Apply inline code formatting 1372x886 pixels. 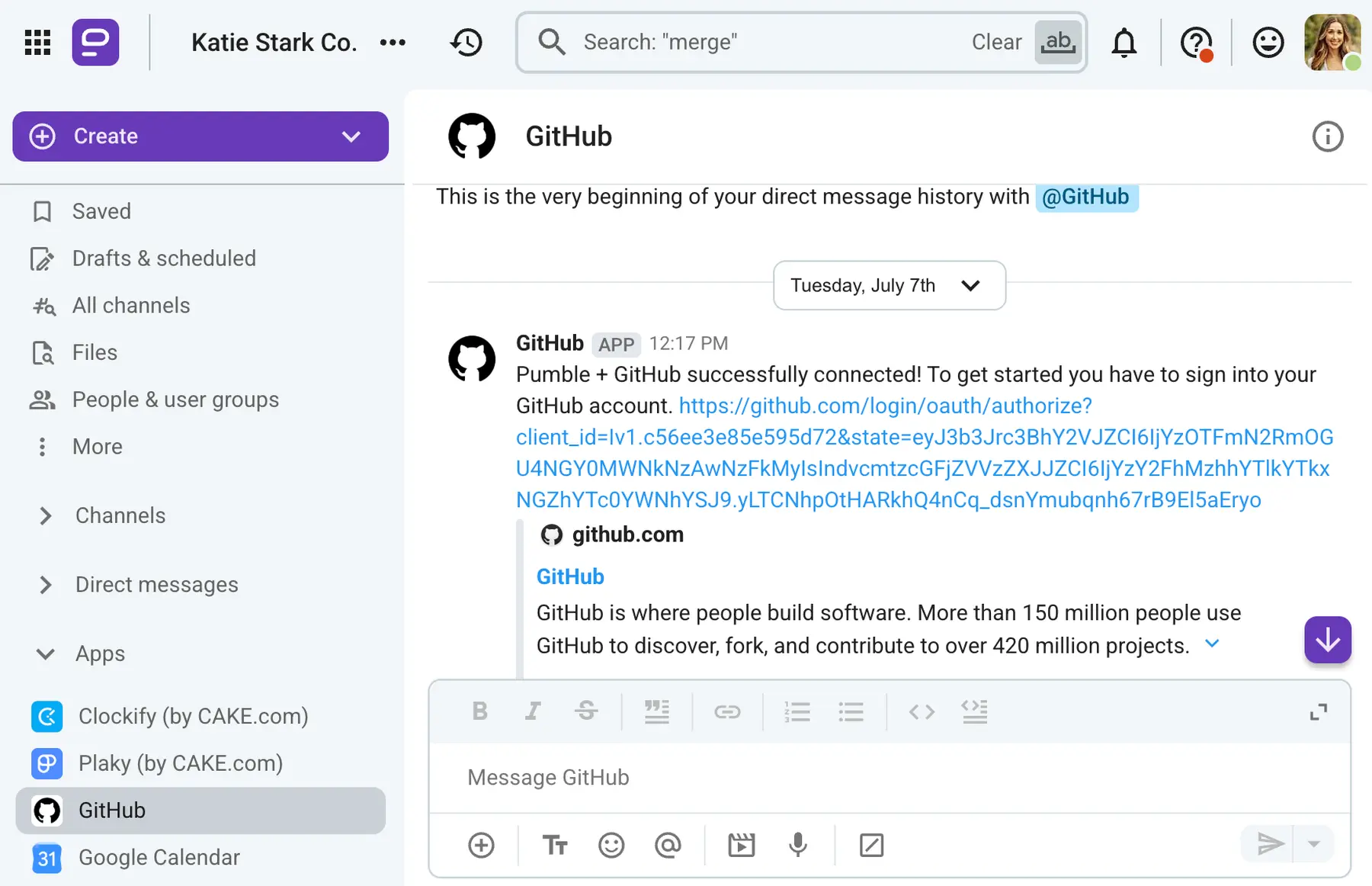click(x=922, y=711)
